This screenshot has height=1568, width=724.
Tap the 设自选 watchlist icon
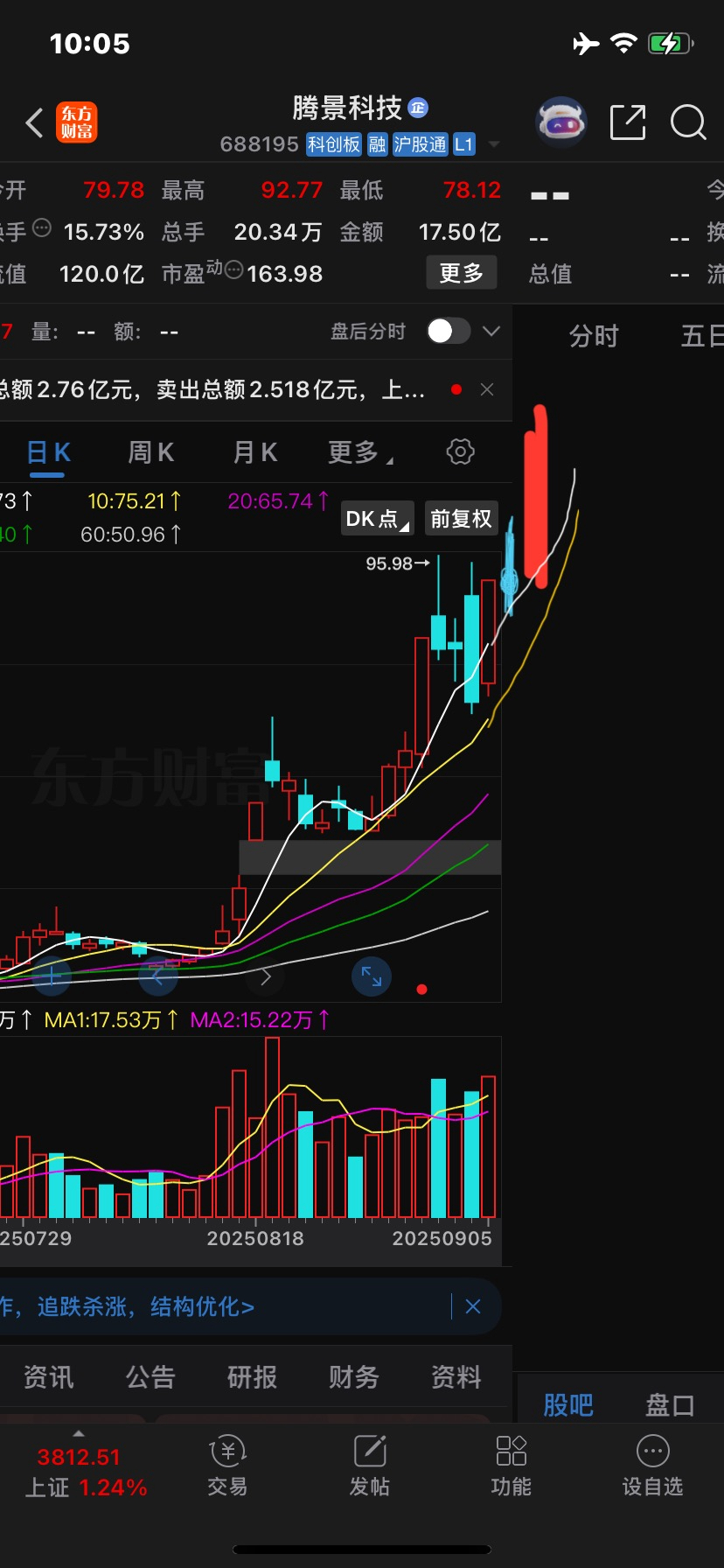652,1466
